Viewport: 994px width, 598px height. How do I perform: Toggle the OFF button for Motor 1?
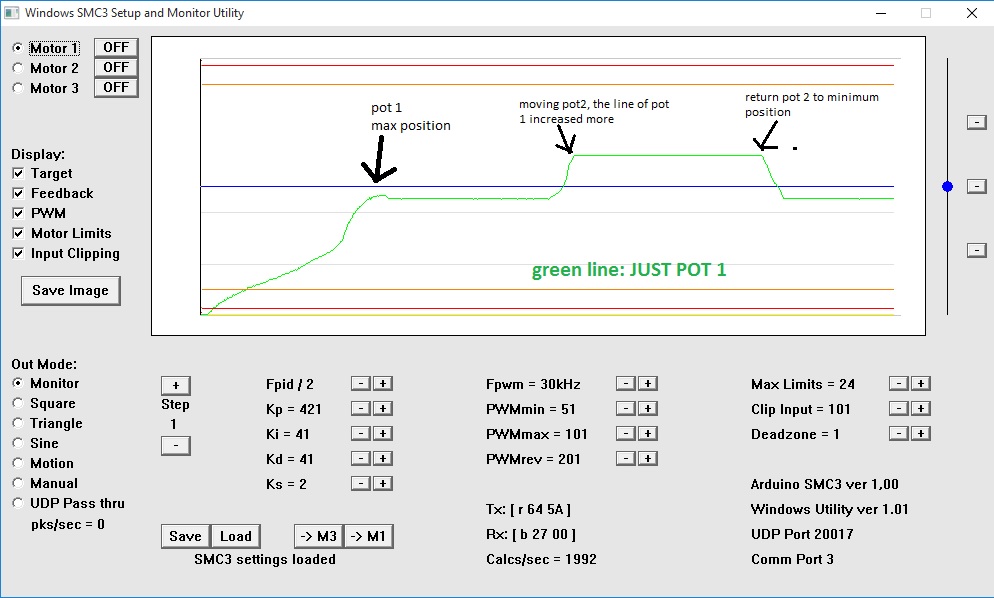[x=116, y=48]
